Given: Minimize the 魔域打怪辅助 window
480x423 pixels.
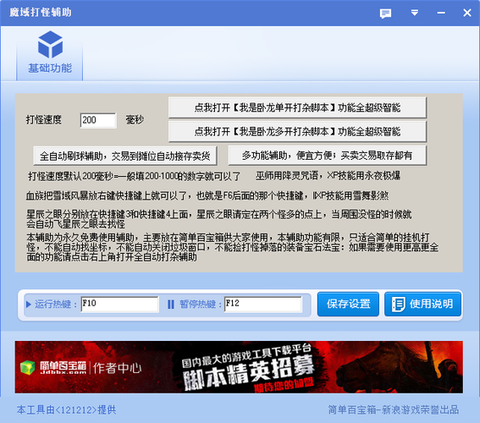Looking at the screenshot, I should point(441,13).
